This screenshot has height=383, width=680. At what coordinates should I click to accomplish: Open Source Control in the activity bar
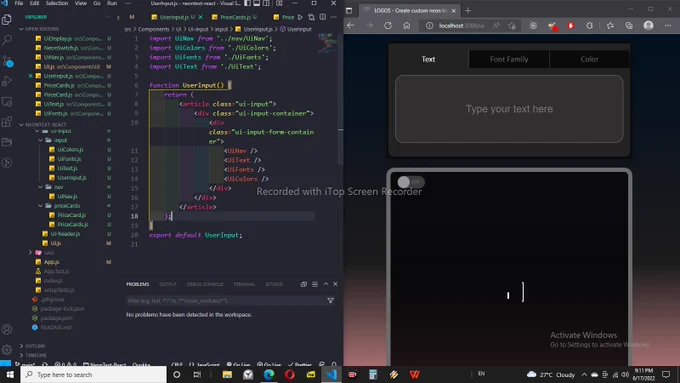click(7, 61)
